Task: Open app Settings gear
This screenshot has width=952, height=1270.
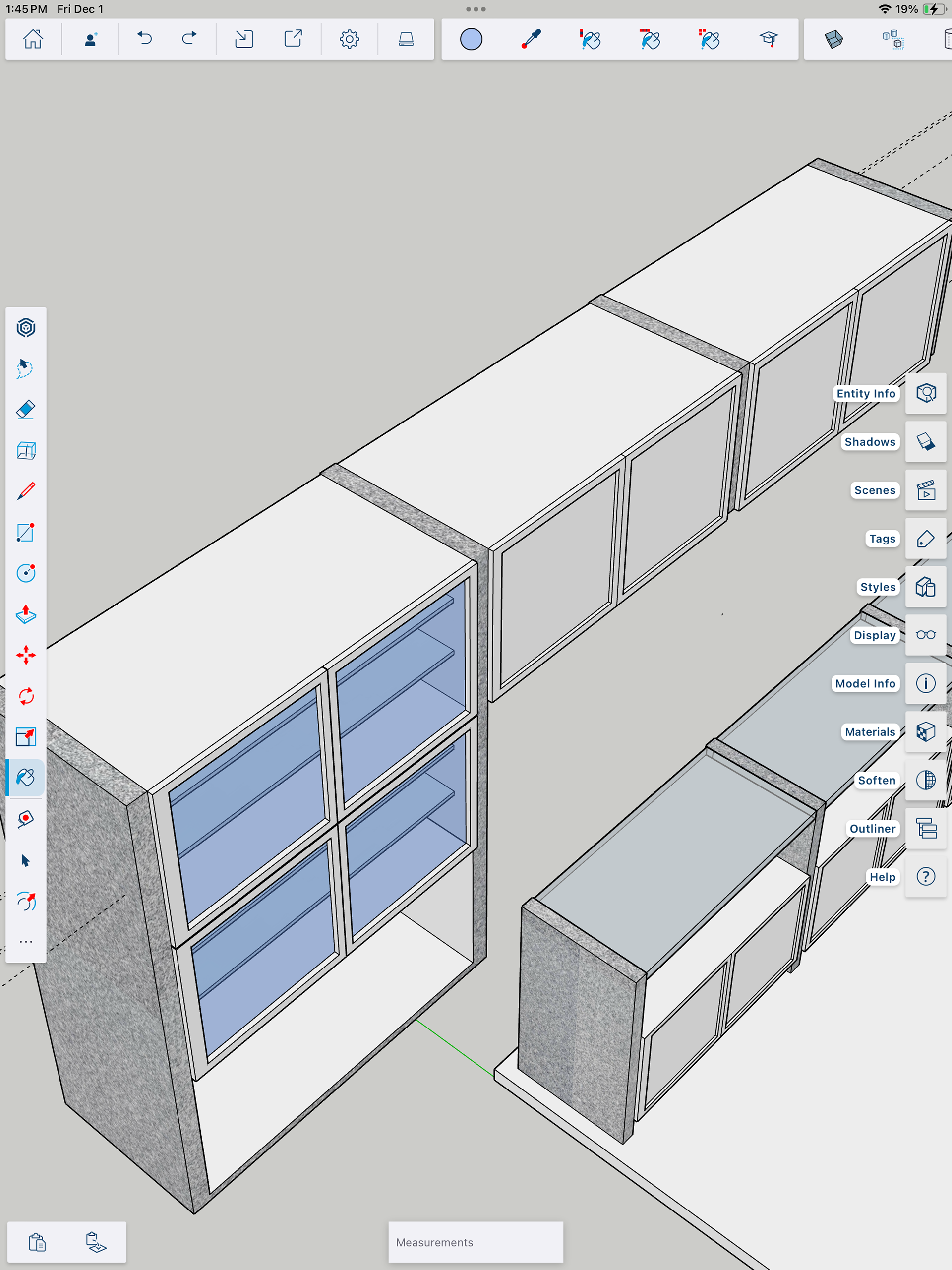Action: tap(349, 39)
